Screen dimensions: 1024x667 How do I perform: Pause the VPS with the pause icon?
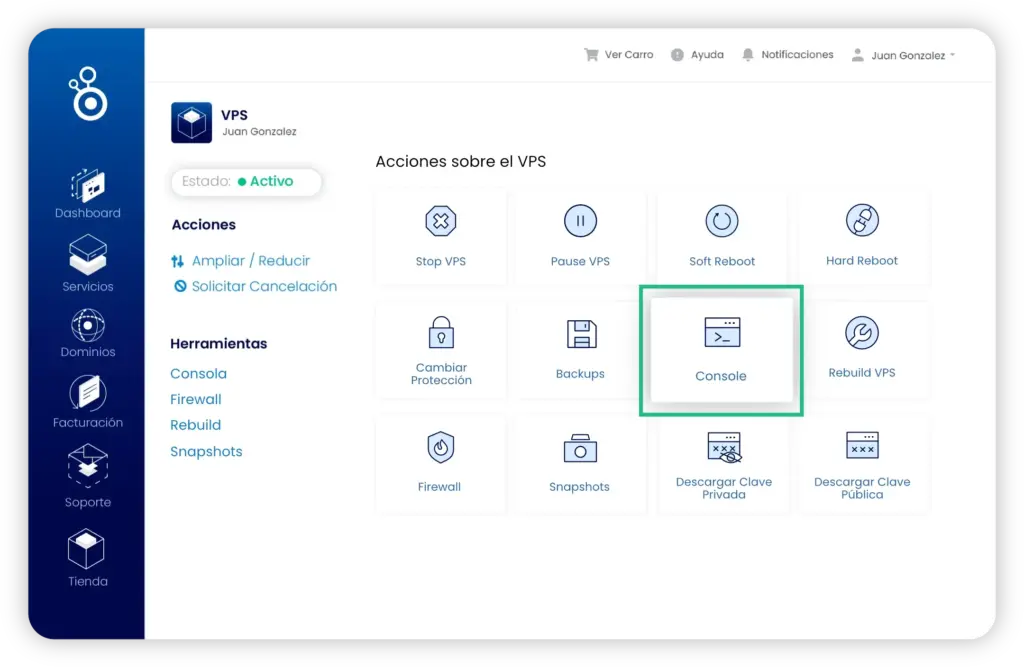pyautogui.click(x=580, y=221)
